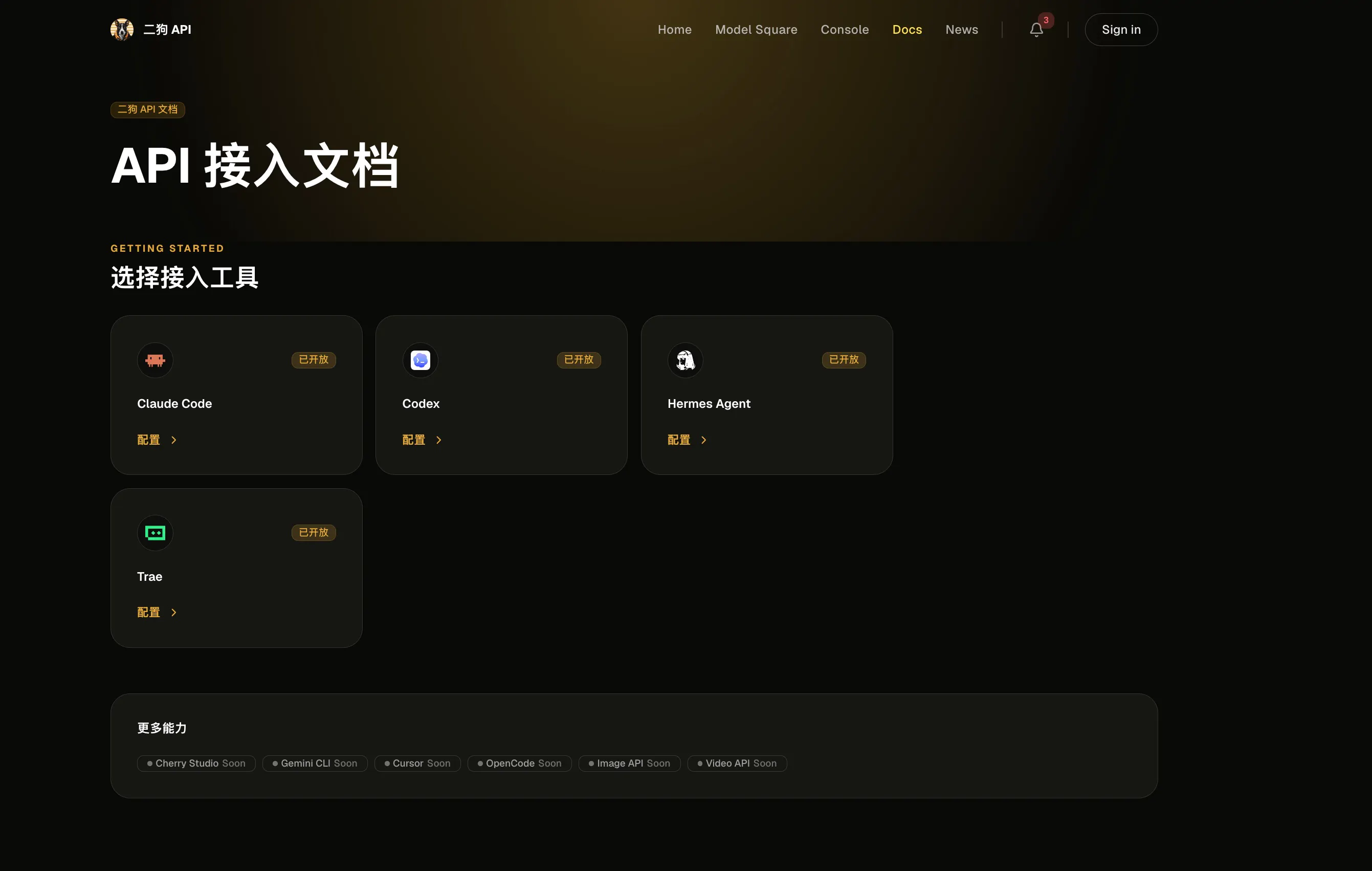The width and height of the screenshot is (1372, 871).
Task: Click the Trae green icon
Action: 155,533
